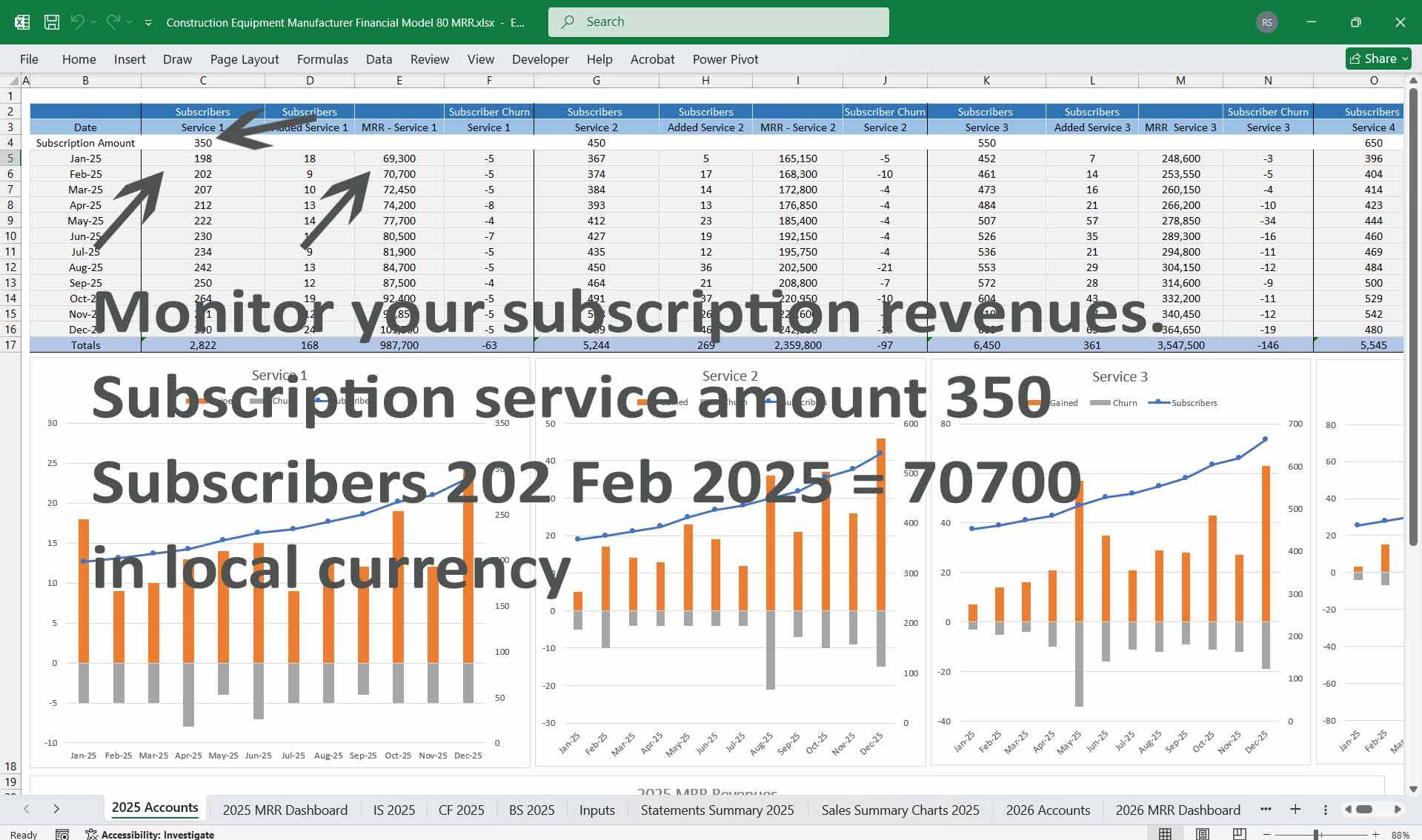Open the Undo history dropdown arrow

click(x=93, y=22)
